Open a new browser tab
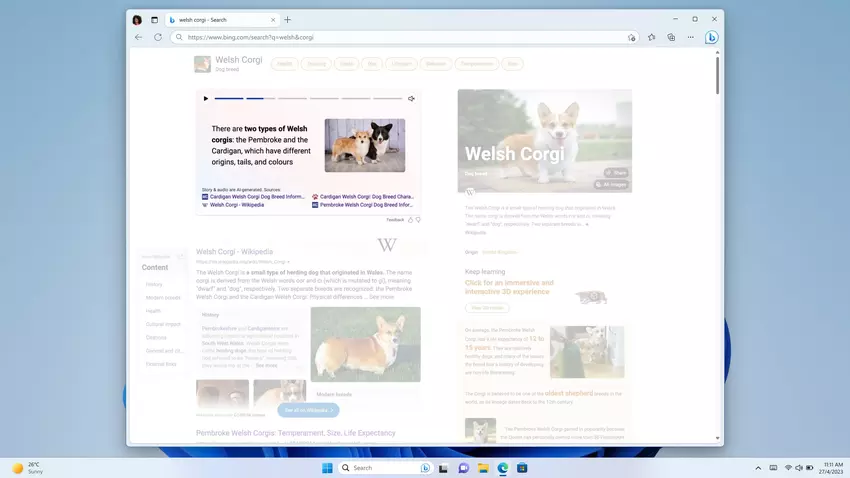This screenshot has width=850, height=478. (x=287, y=19)
